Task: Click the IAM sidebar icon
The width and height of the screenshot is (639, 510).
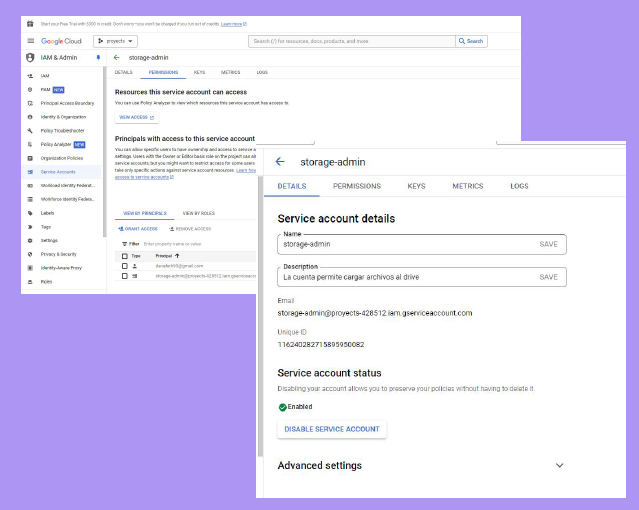Action: 30,76
